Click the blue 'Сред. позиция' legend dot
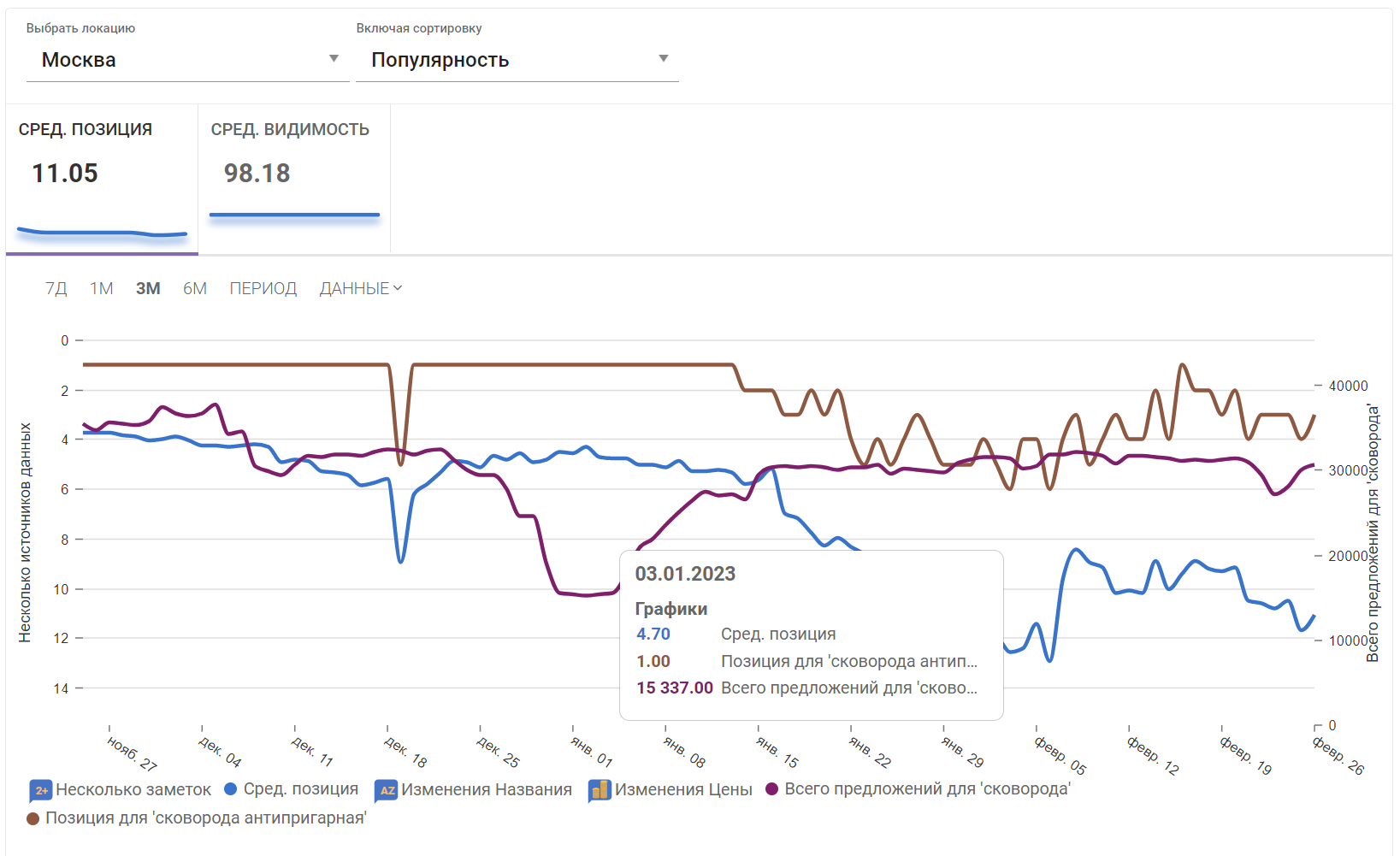The width and height of the screenshot is (1400, 856). 230,789
